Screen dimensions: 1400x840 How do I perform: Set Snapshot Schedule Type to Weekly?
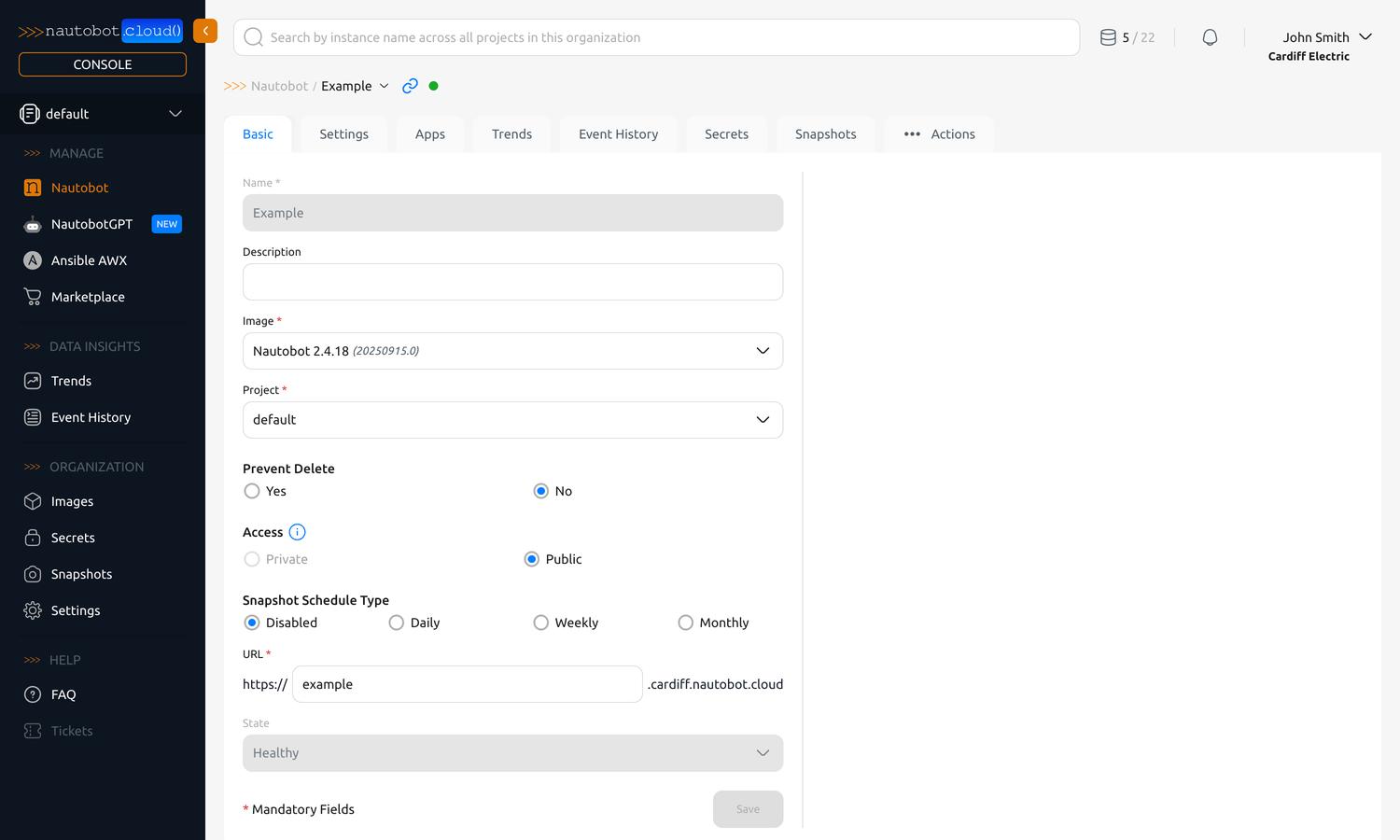pos(541,623)
